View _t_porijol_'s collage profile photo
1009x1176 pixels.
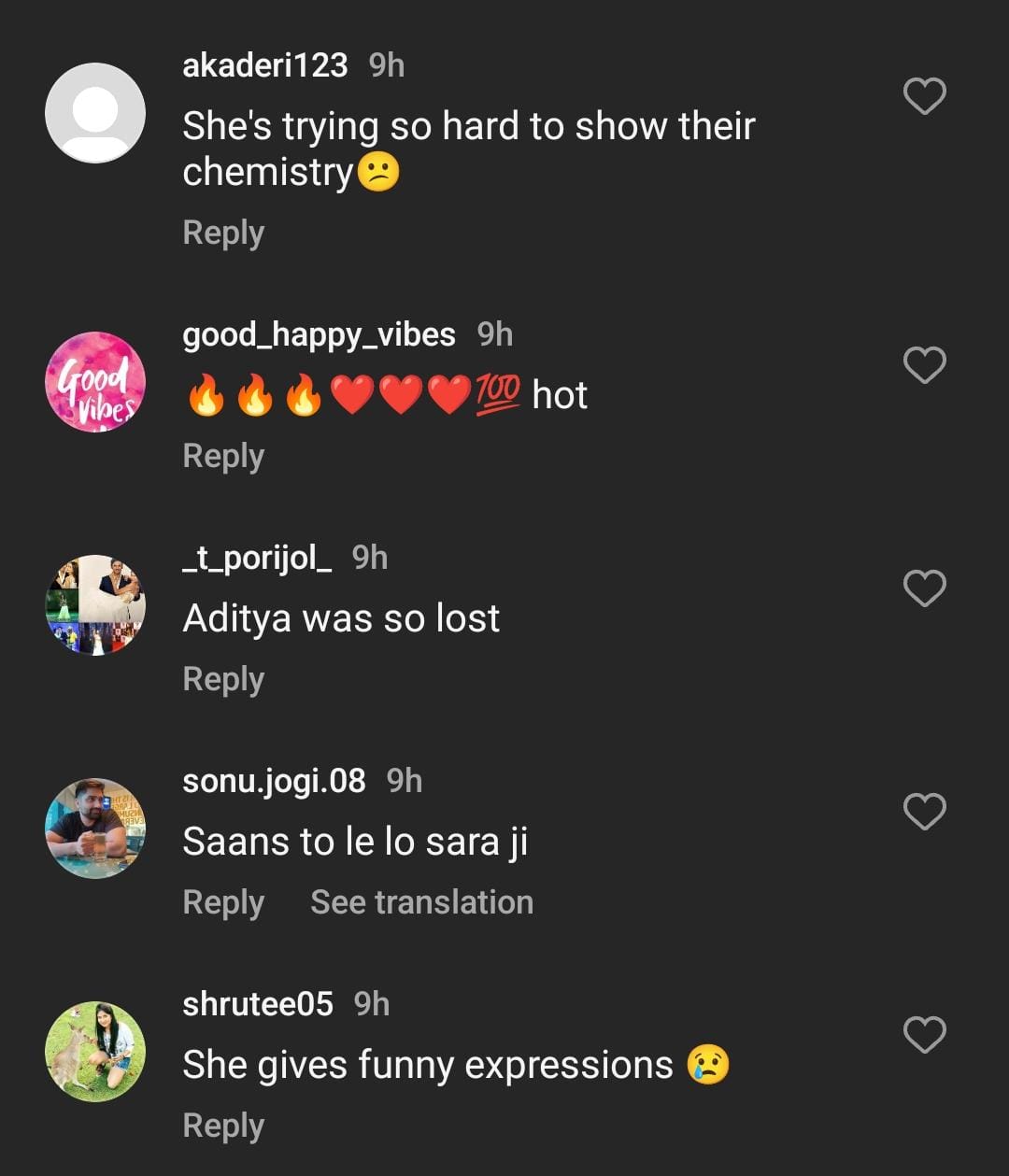point(95,605)
